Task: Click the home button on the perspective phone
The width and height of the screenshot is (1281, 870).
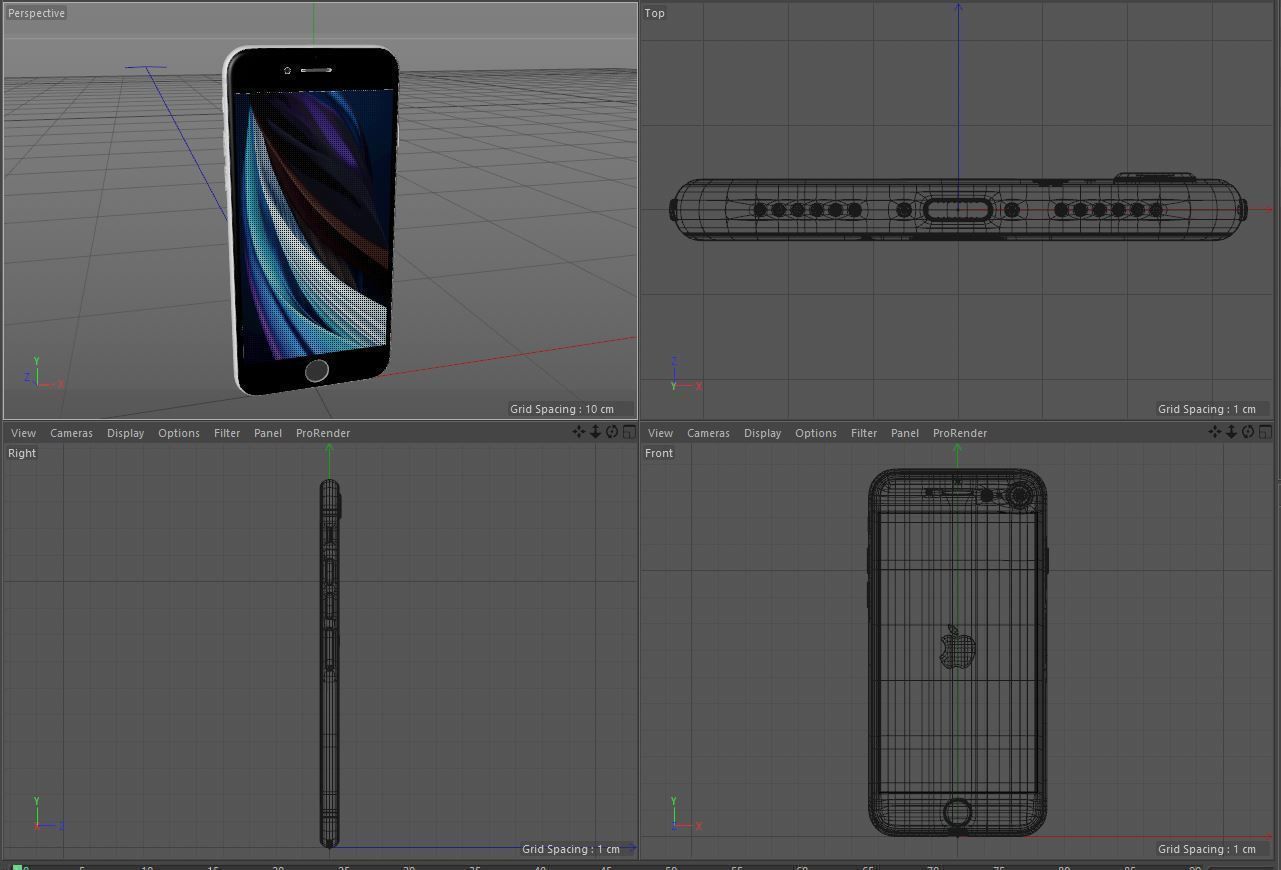Action: [x=316, y=370]
